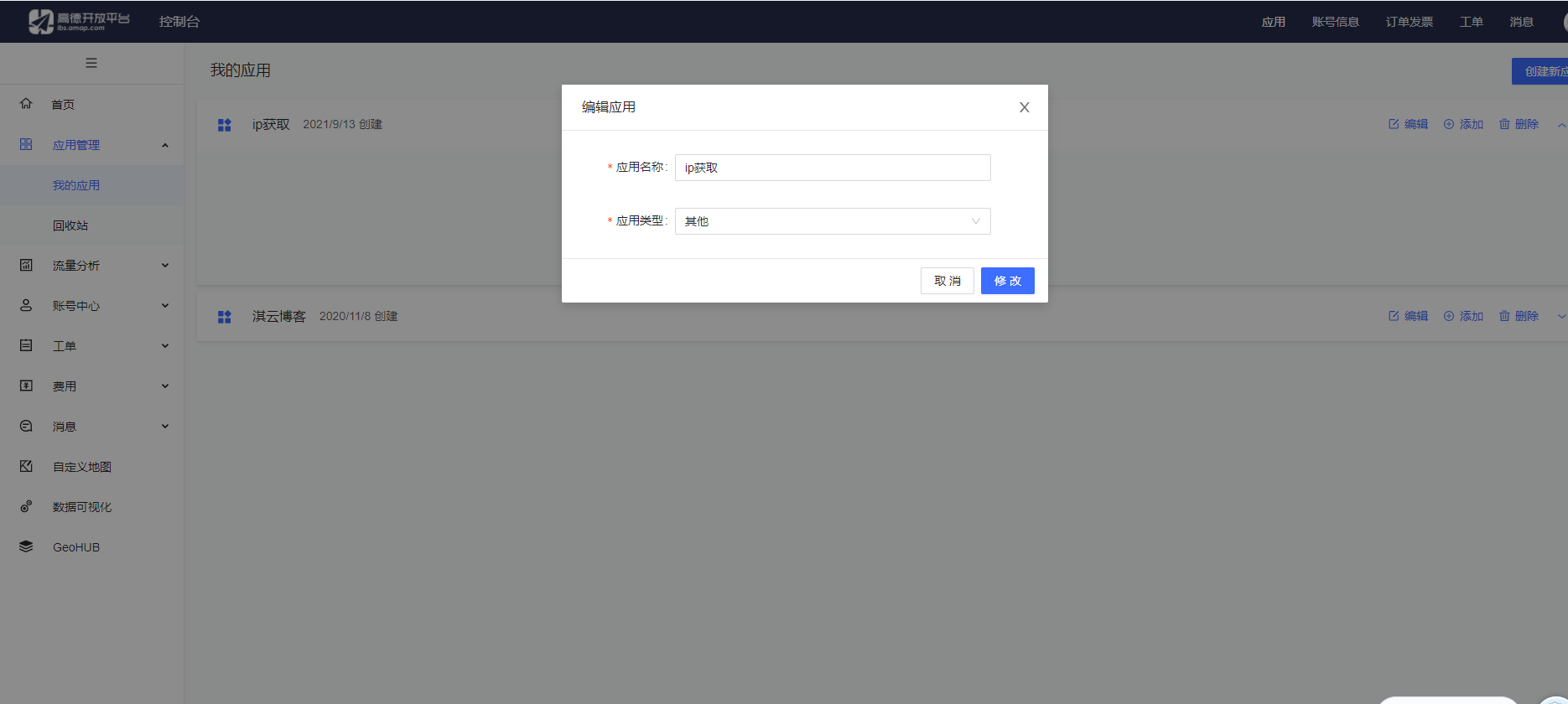Close the 编辑应用 dialog with X
Image resolution: width=1568 pixels, height=704 pixels.
click(1024, 107)
